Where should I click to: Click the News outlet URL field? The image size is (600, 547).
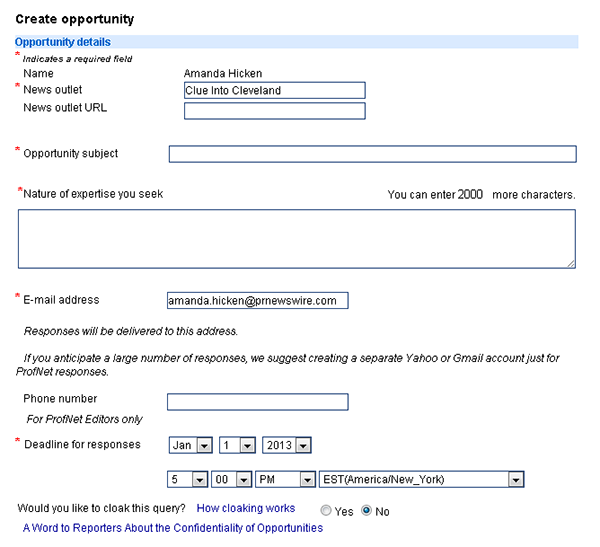(x=274, y=110)
